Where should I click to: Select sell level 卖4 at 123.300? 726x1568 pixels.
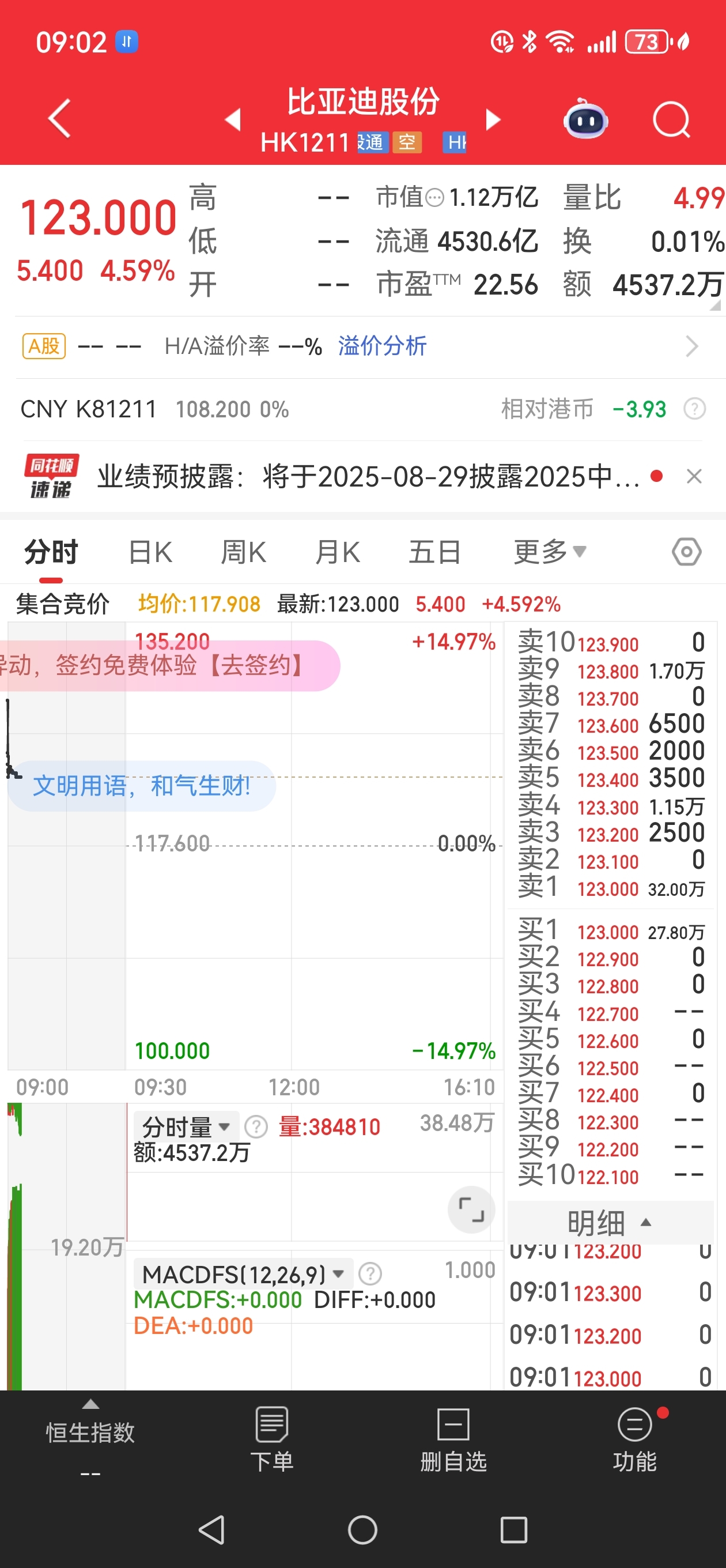[611, 806]
